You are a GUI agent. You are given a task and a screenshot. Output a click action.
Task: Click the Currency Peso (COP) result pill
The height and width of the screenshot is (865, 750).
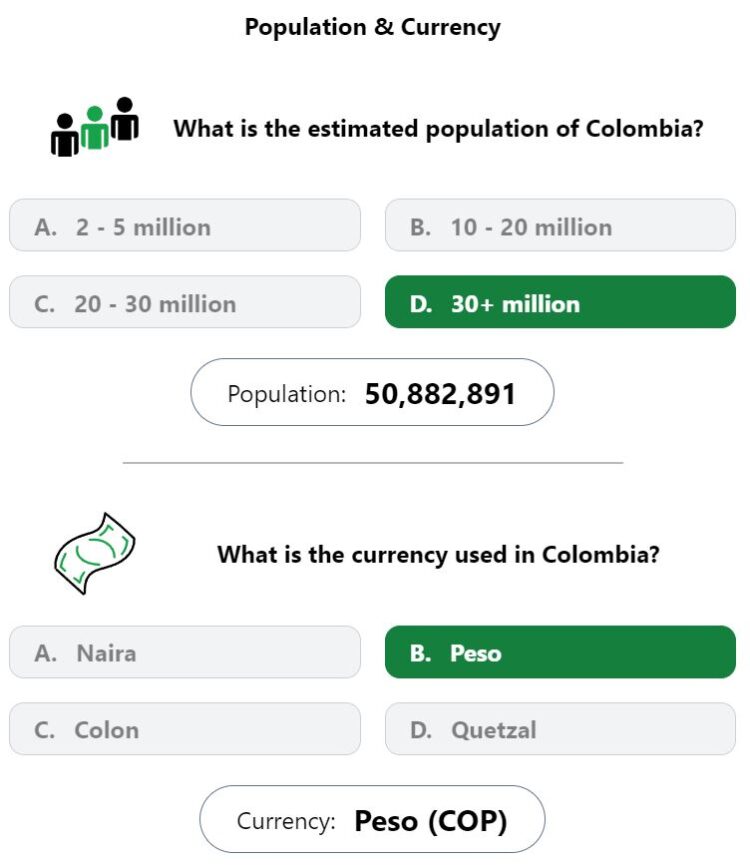pos(372,819)
